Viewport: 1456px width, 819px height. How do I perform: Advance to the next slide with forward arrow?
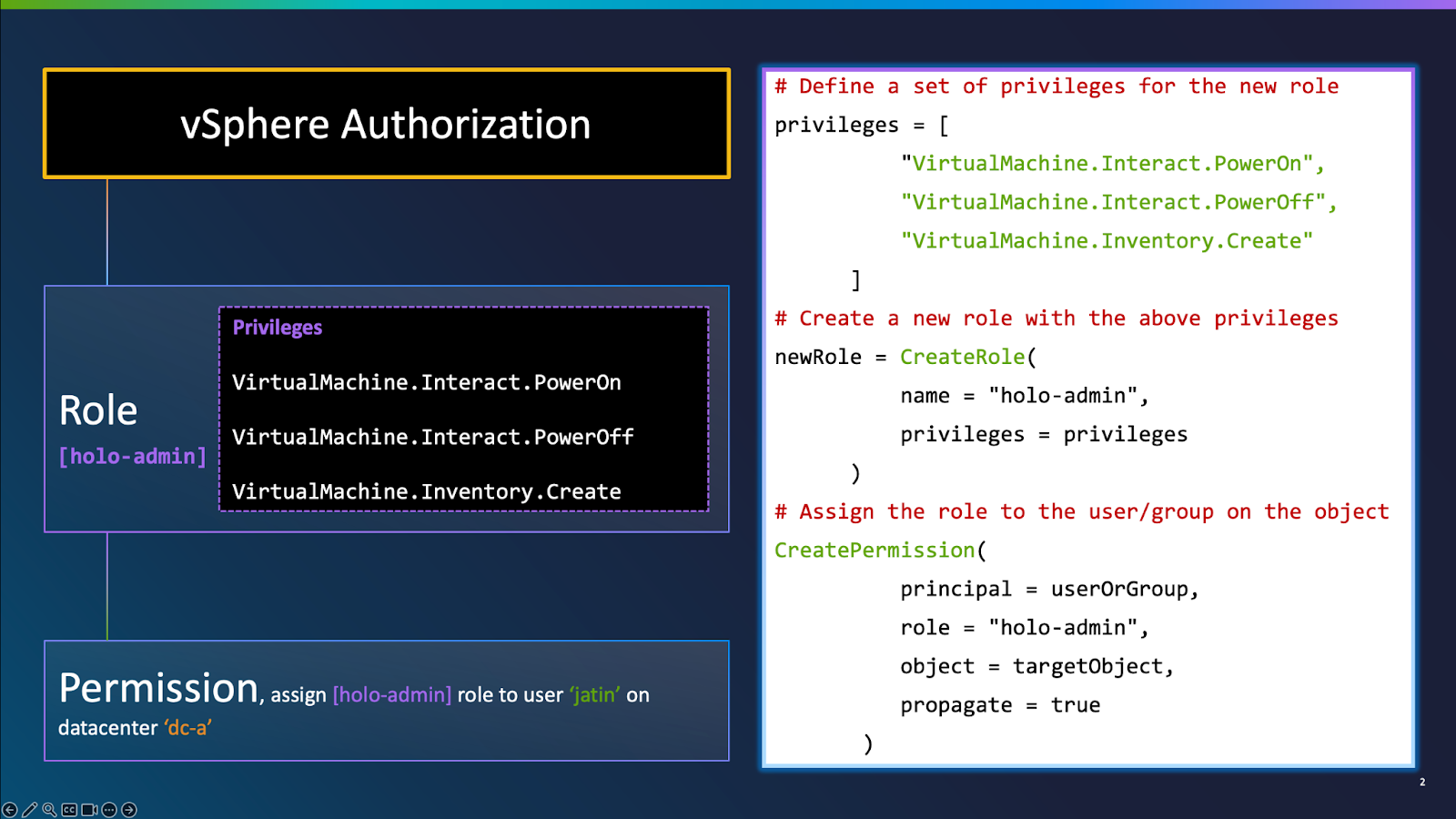(130, 809)
